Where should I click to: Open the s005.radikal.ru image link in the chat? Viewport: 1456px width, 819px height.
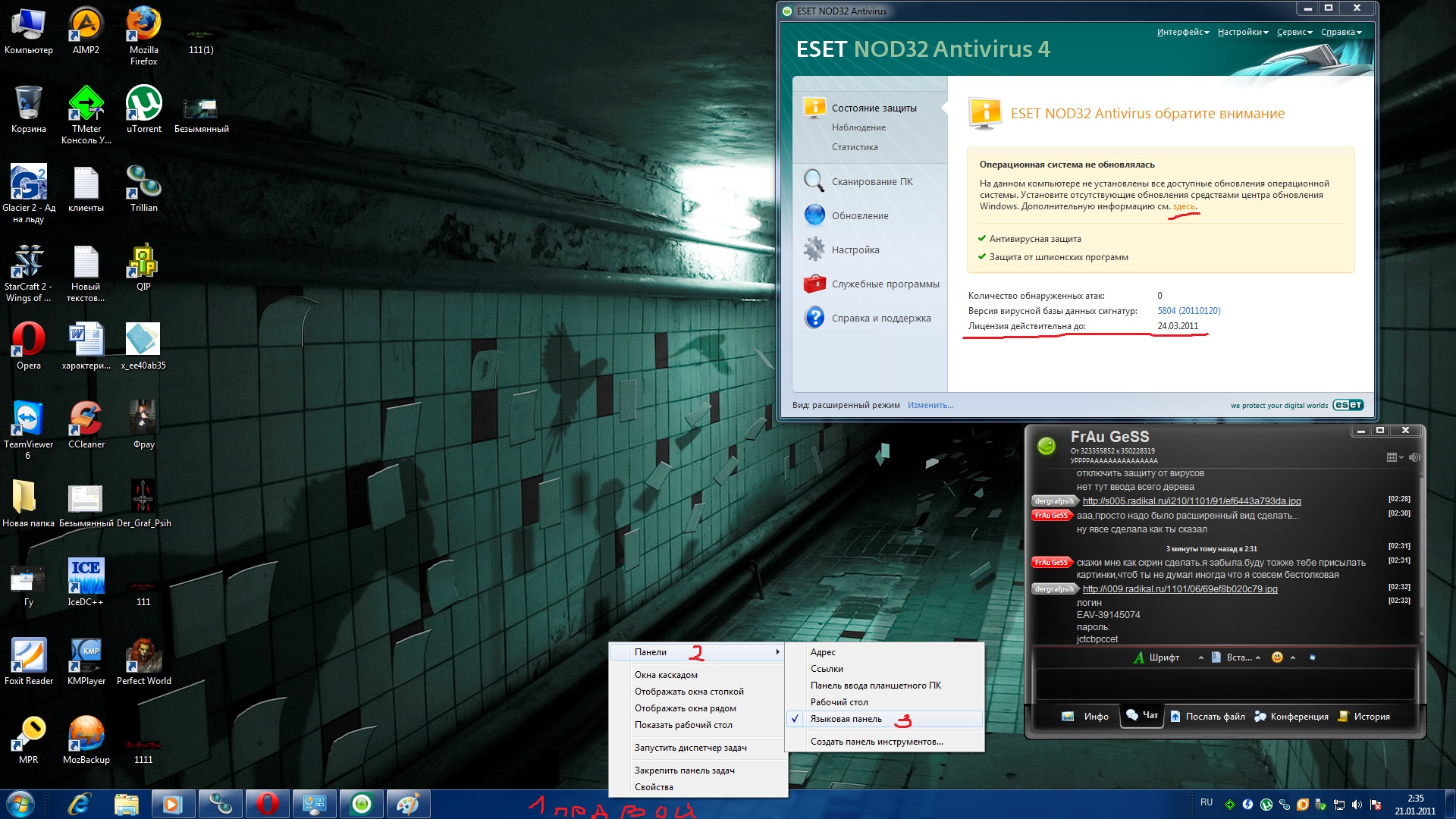coord(1191,501)
